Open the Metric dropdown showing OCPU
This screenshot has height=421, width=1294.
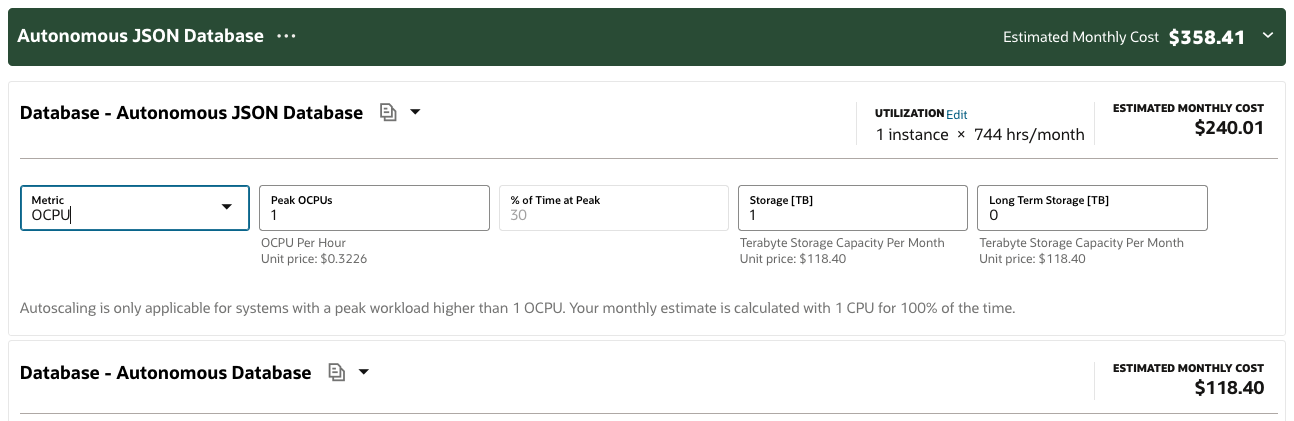[135, 207]
